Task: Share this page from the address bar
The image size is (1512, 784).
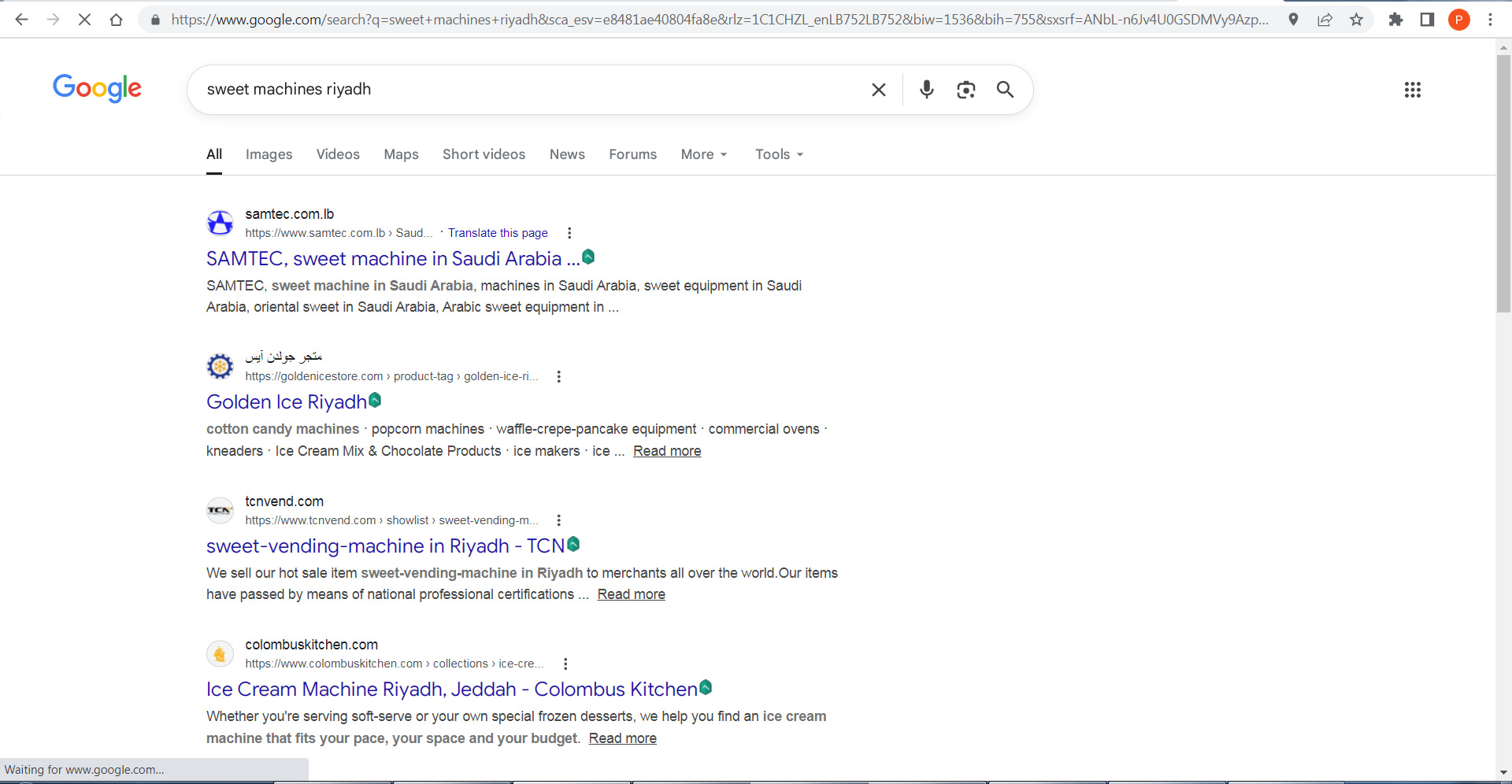Action: pyautogui.click(x=1325, y=20)
